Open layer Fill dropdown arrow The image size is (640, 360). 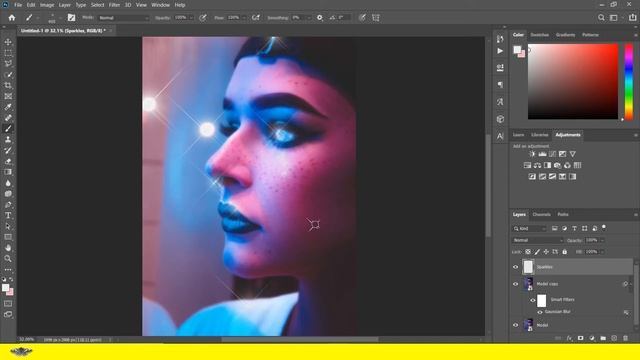click(602, 252)
